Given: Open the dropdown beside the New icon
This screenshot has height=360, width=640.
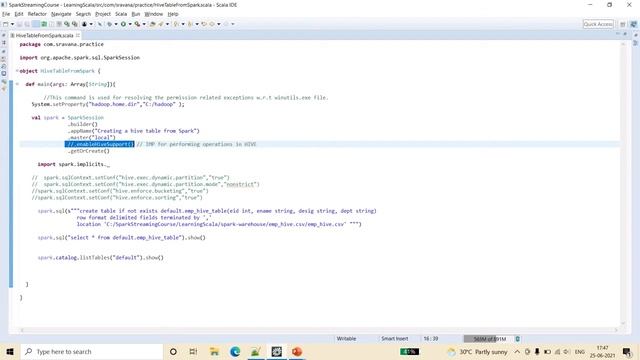Looking at the screenshot, I should tap(13, 24).
